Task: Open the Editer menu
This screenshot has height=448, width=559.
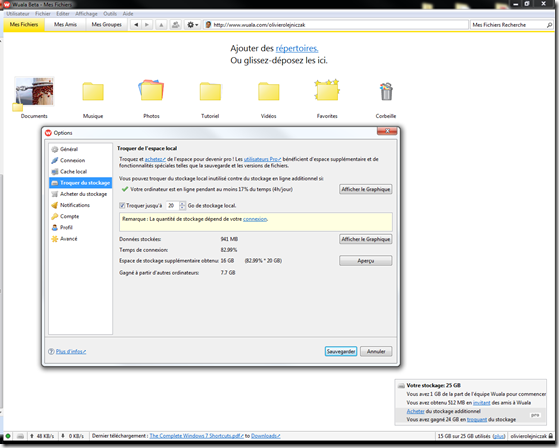Action: point(63,14)
